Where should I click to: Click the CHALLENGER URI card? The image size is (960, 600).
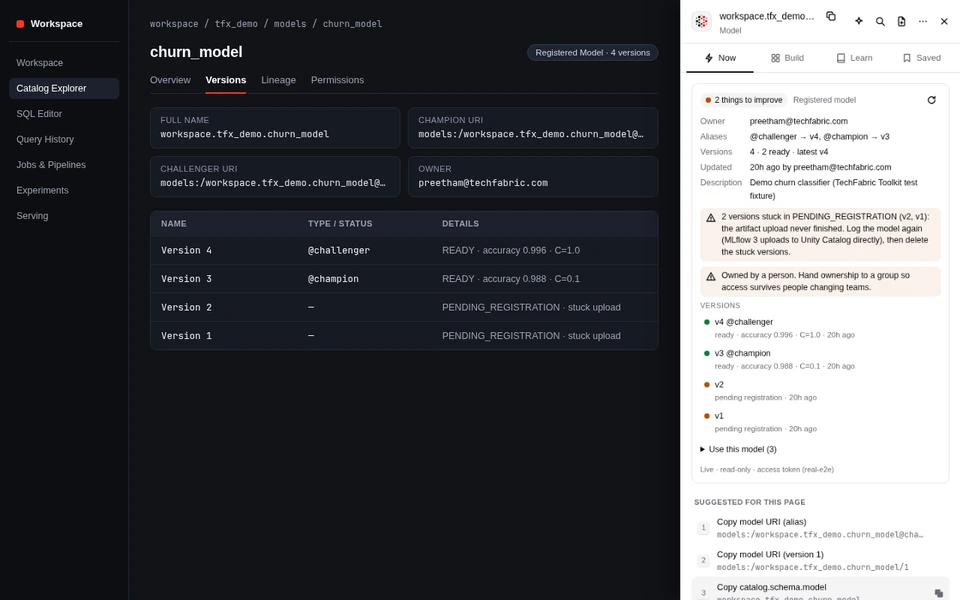(275, 176)
